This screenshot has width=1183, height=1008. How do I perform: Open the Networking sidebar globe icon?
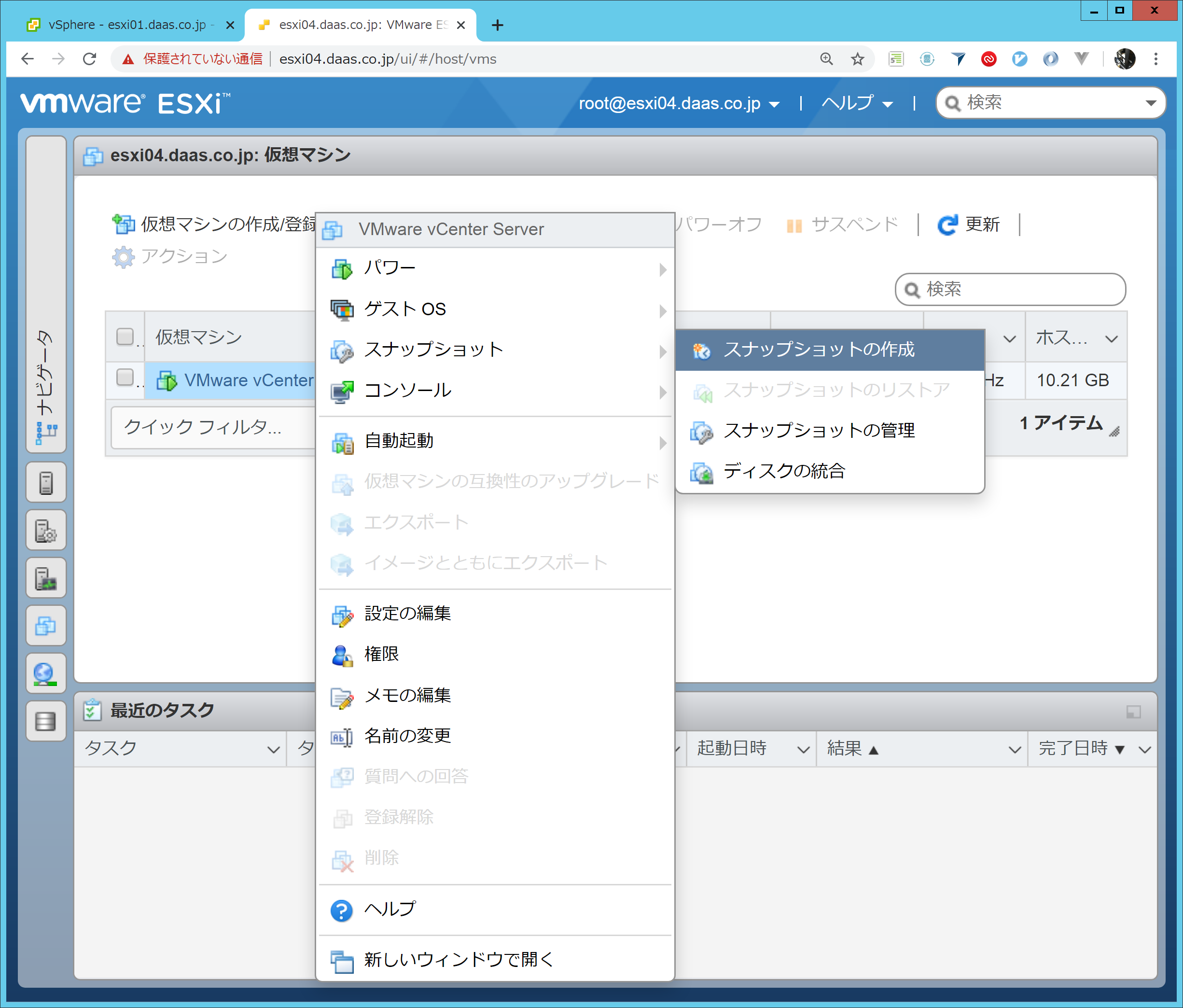pyautogui.click(x=46, y=674)
